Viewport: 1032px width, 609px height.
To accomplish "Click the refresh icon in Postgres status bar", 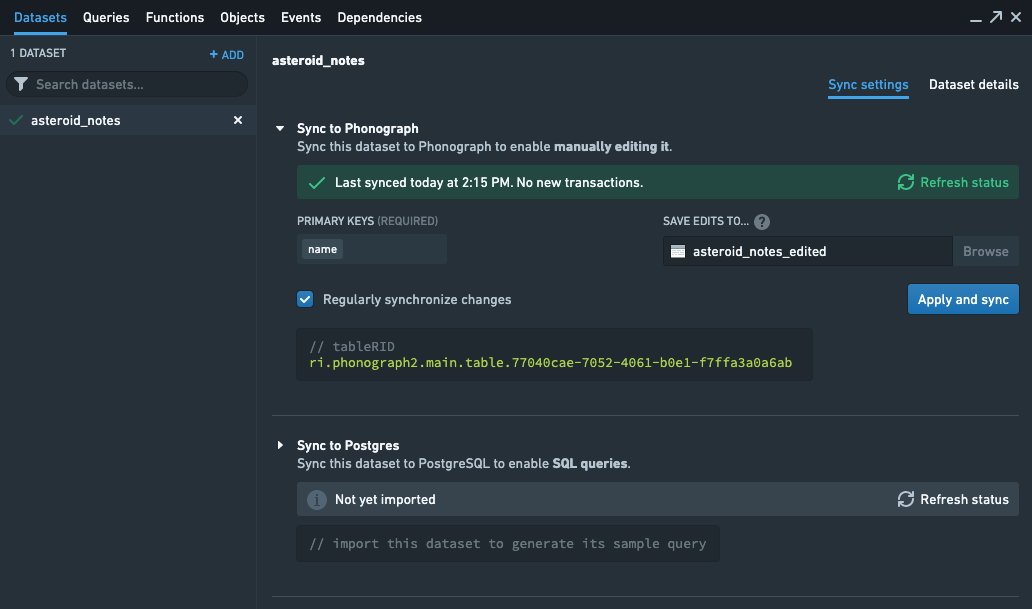I will [906, 500].
